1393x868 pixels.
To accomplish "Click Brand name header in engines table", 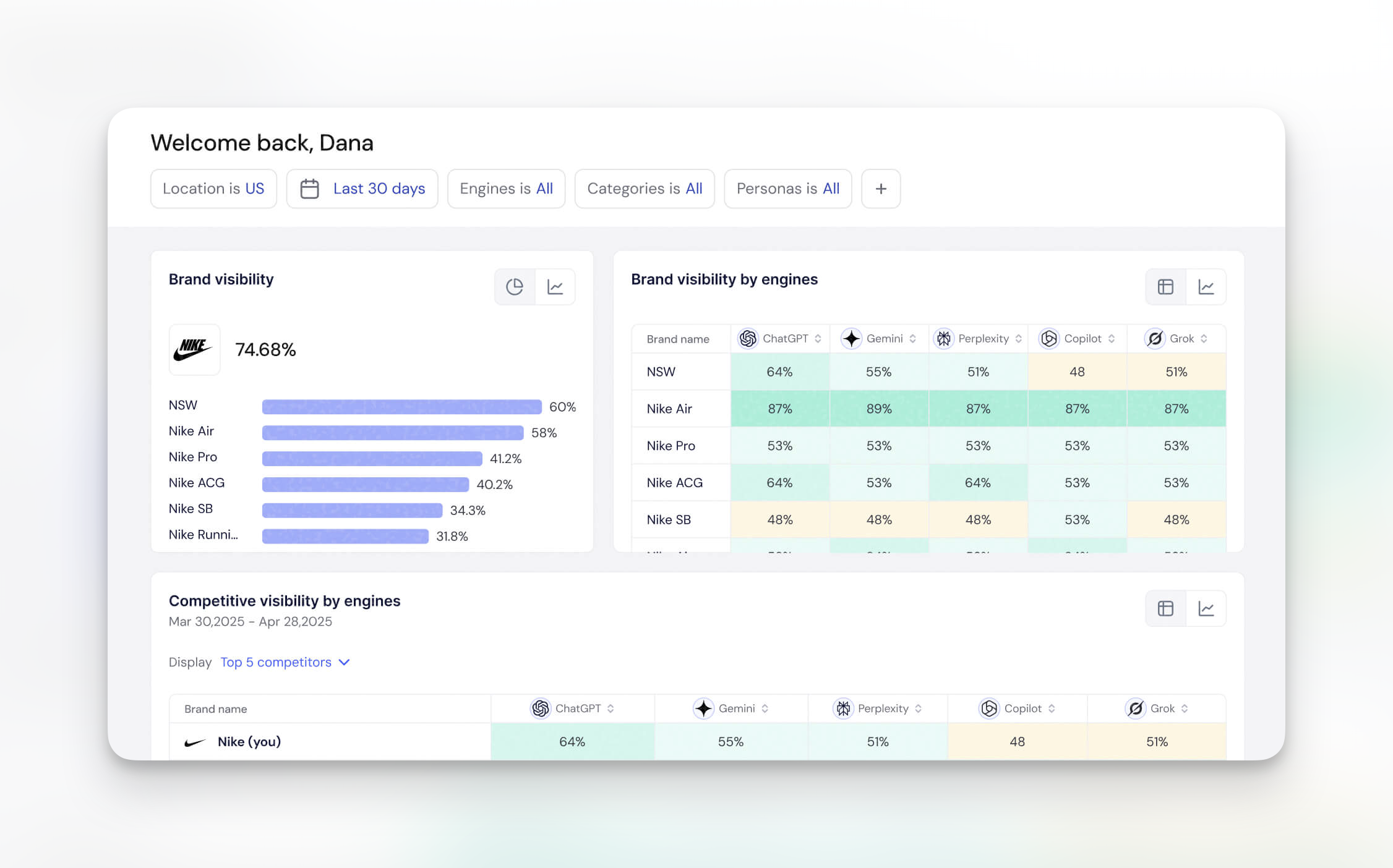I will (678, 339).
